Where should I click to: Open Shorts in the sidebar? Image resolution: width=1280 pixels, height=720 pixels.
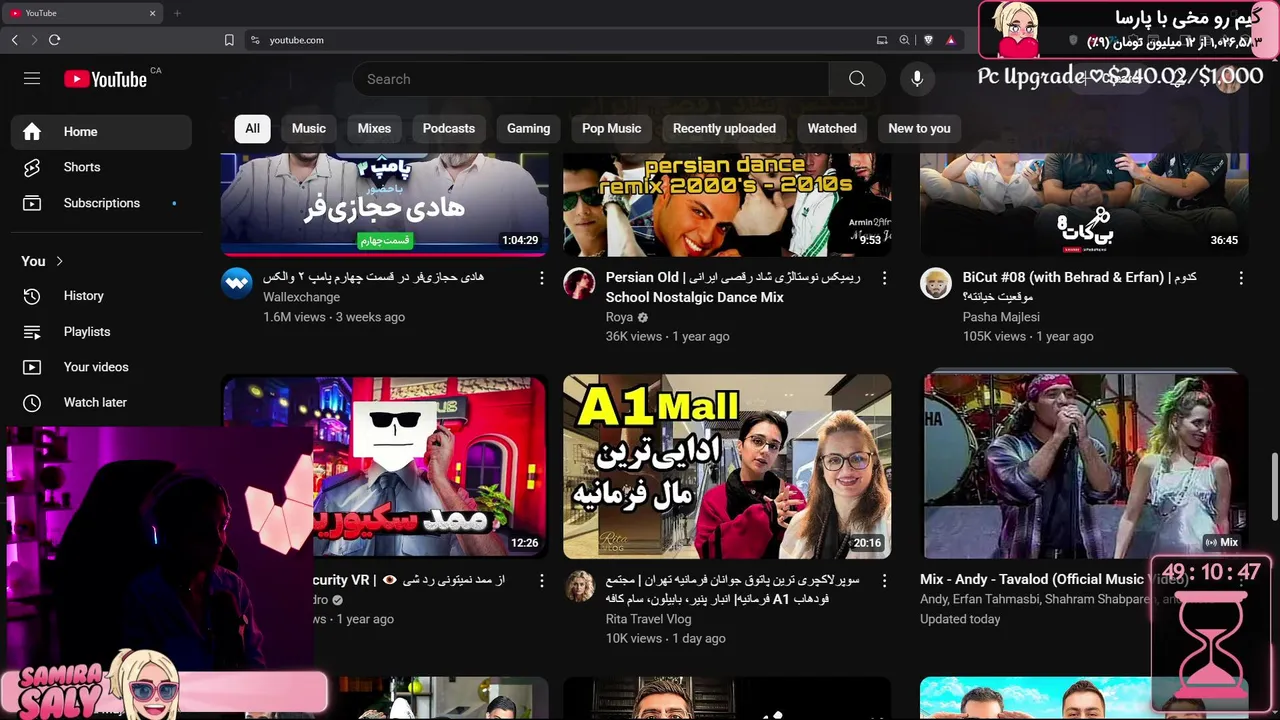tap(101, 167)
